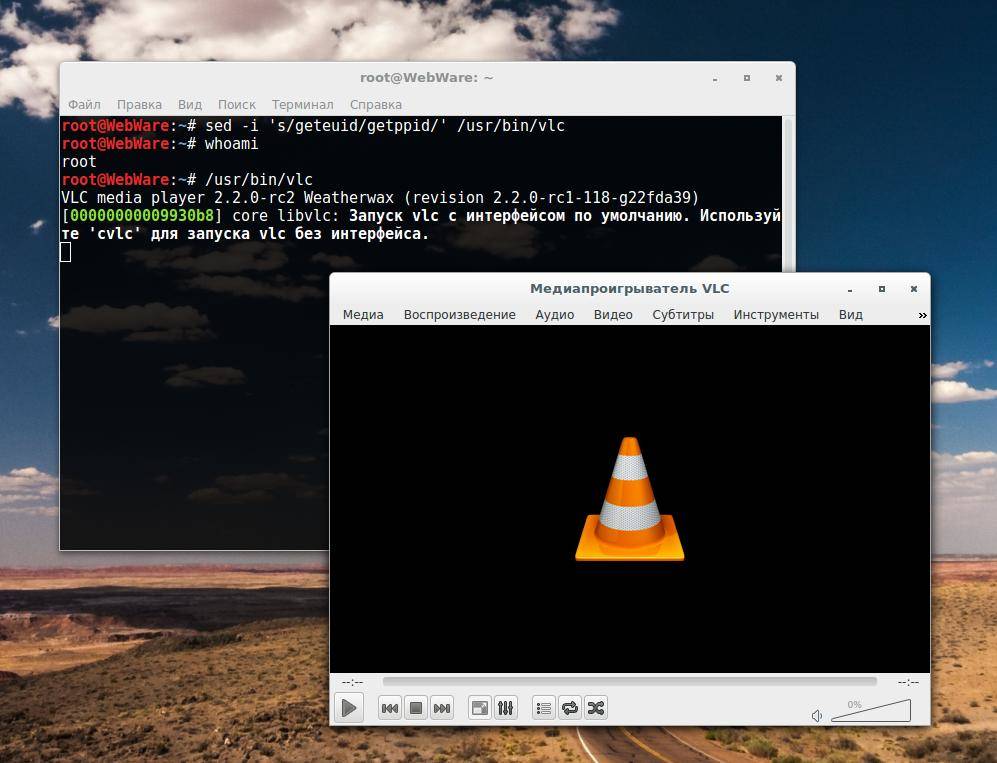997x763 pixels.
Task: Maximize the VLC player window
Action: click(x=882, y=289)
